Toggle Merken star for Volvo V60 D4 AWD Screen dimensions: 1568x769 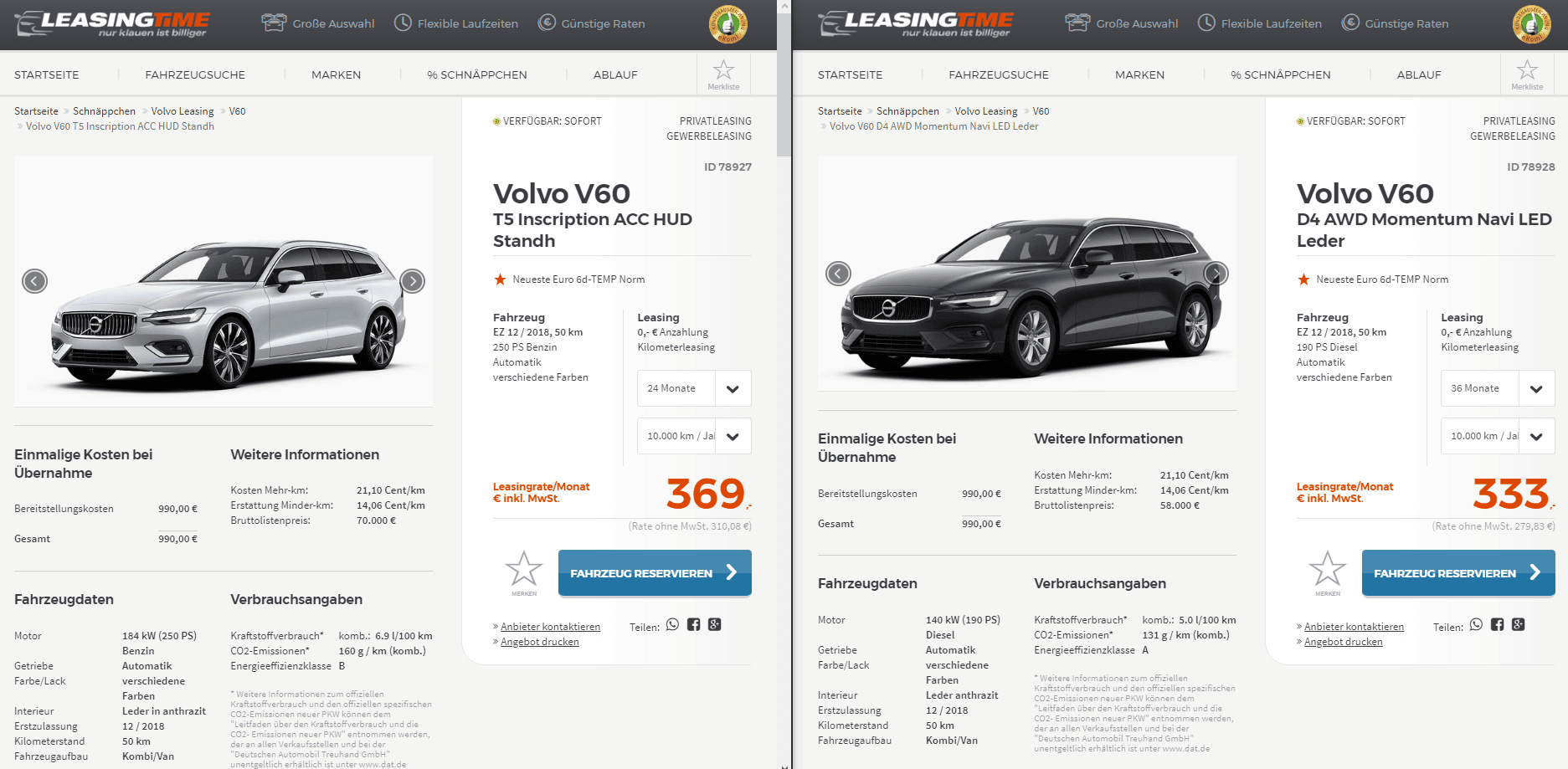point(1328,573)
